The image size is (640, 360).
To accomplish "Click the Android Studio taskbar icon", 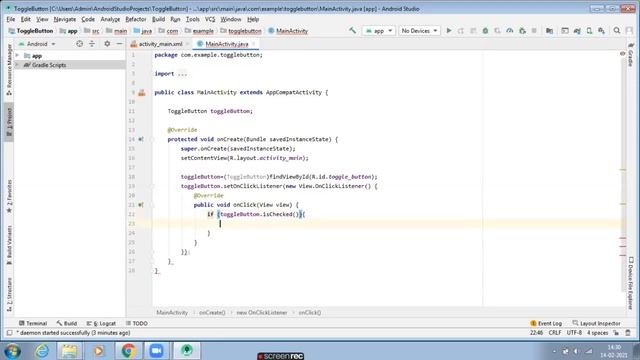I will (187, 351).
